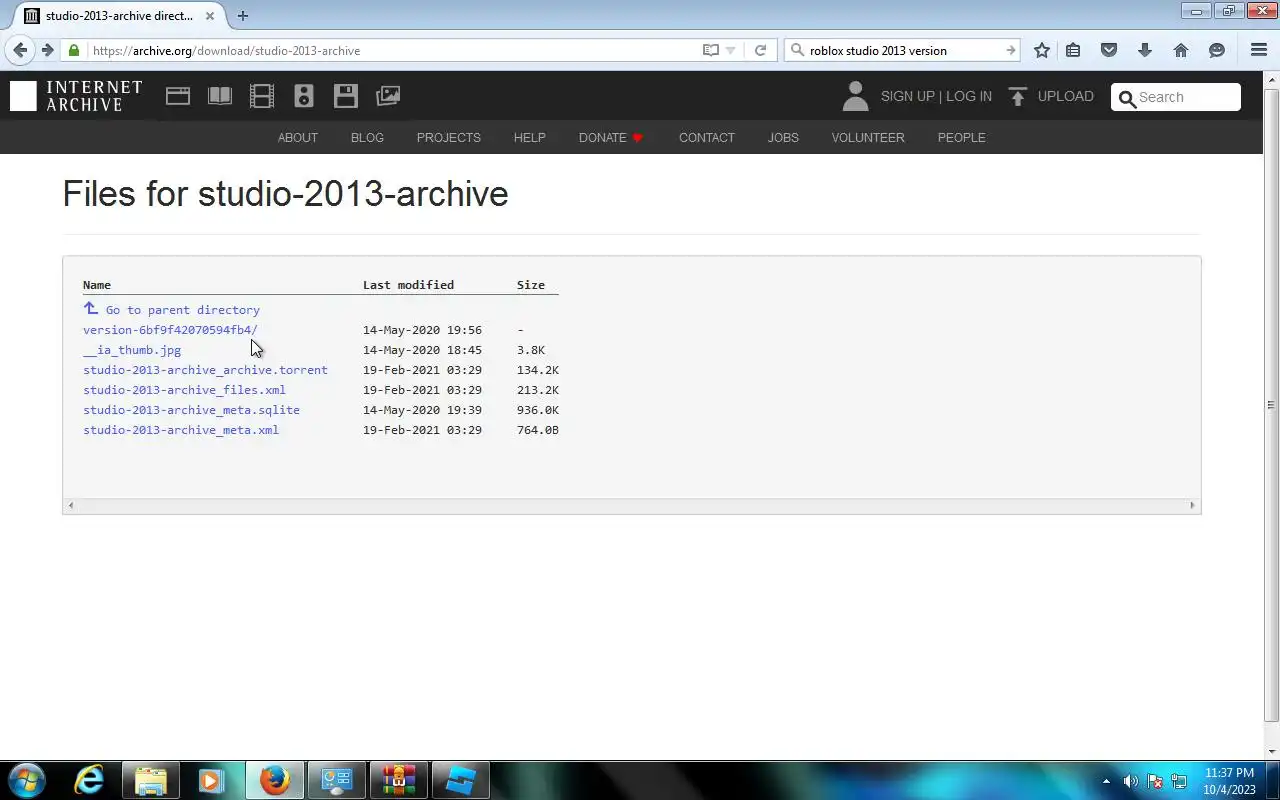
Task: Click the Firefox forward arrow
Action: point(47,50)
